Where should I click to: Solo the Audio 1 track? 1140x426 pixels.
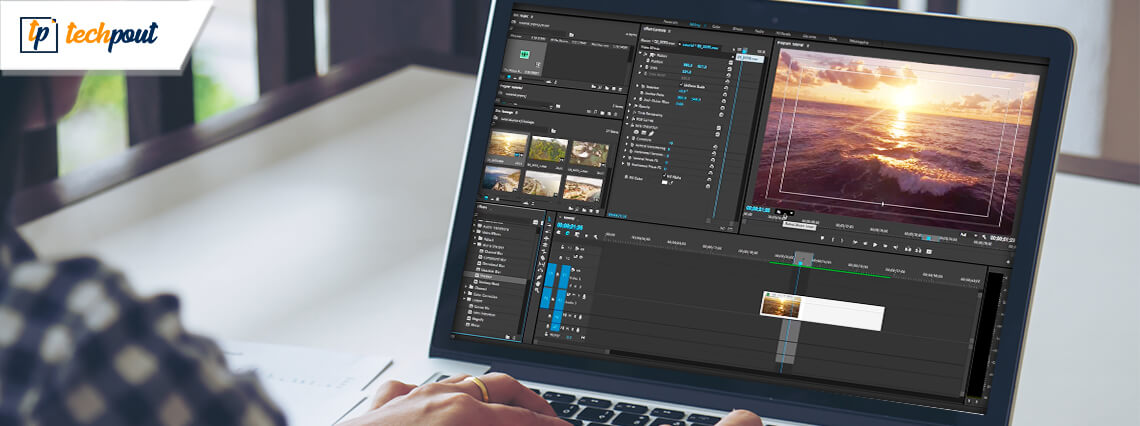point(579,295)
